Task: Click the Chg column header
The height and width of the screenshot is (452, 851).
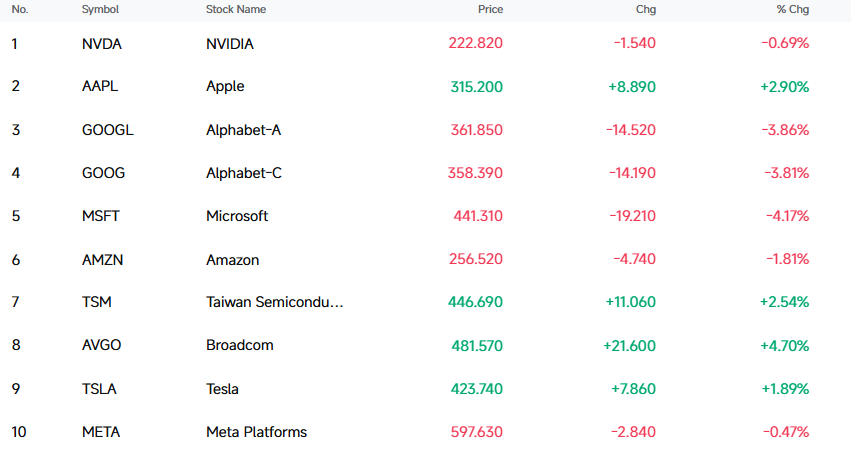Action: [646, 9]
